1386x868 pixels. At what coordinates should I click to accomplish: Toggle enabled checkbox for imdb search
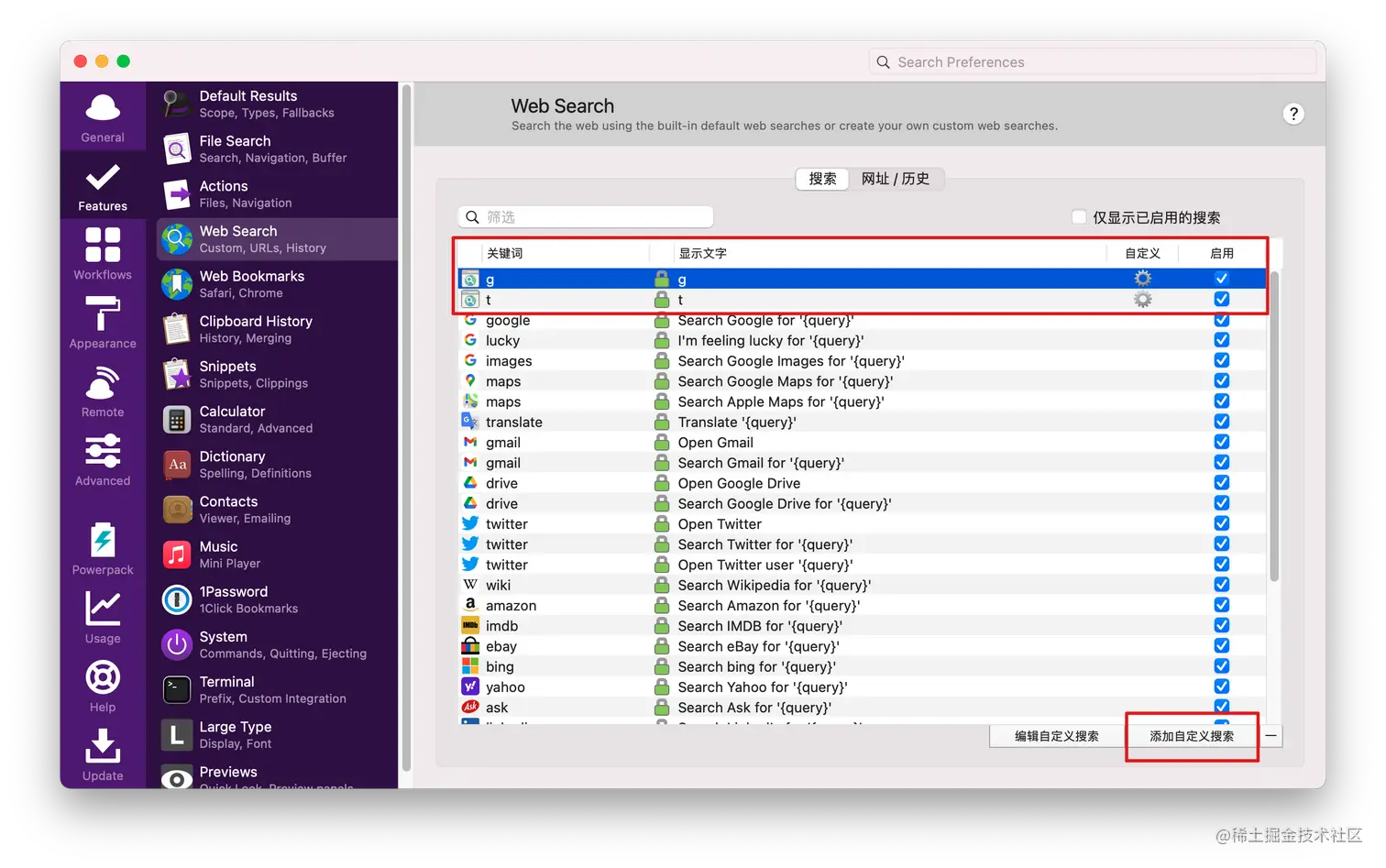(x=1222, y=625)
